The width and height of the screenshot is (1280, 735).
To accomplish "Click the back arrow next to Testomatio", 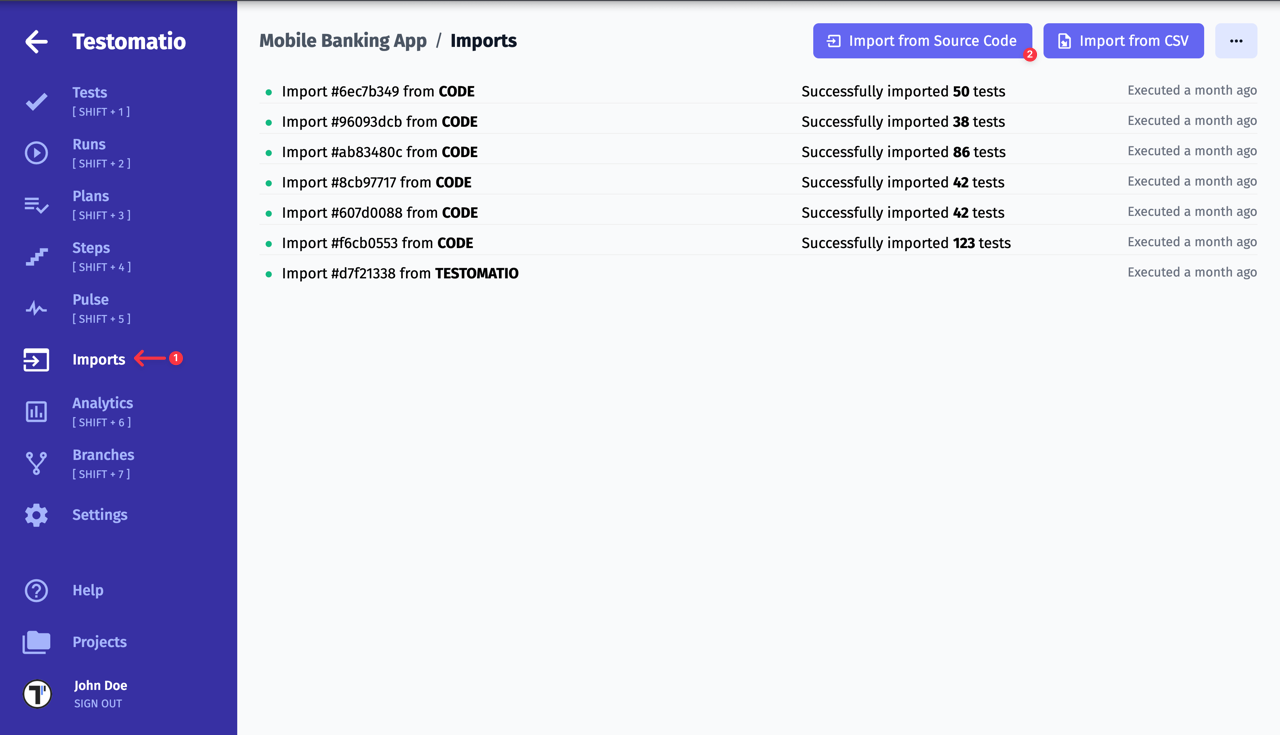I will (x=36, y=41).
